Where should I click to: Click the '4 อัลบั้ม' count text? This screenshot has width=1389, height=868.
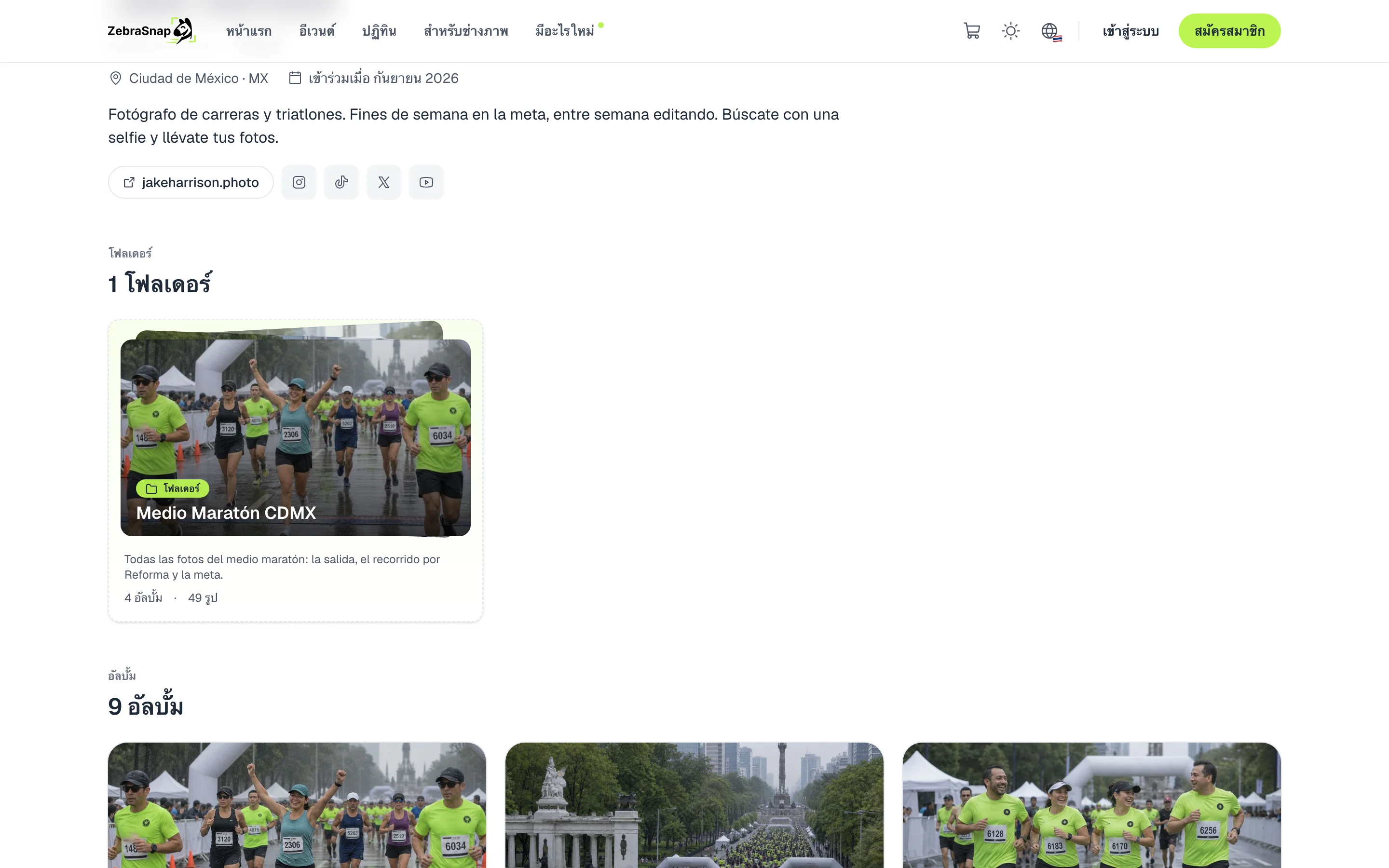144,597
